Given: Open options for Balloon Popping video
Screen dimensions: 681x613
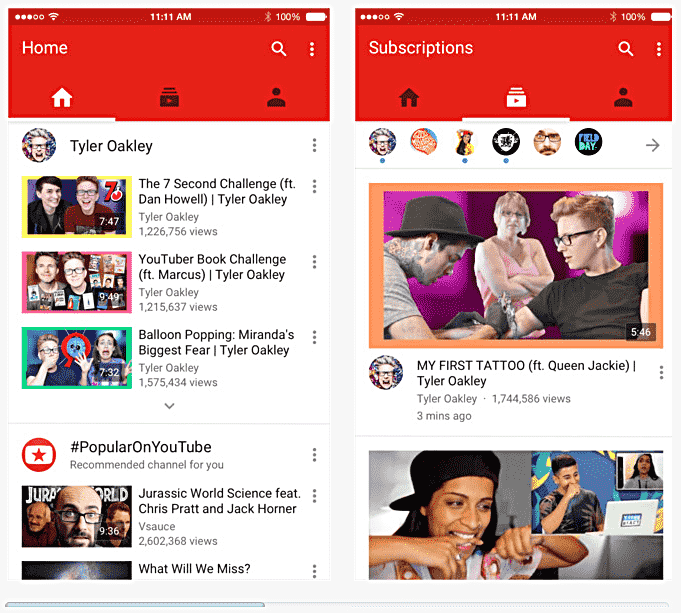Looking at the screenshot, I should tap(314, 337).
